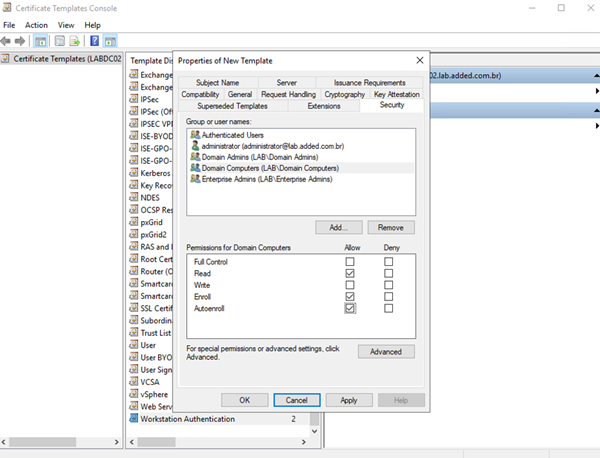Open the Action menu
The height and width of the screenshot is (458, 600).
pyautogui.click(x=36, y=24)
